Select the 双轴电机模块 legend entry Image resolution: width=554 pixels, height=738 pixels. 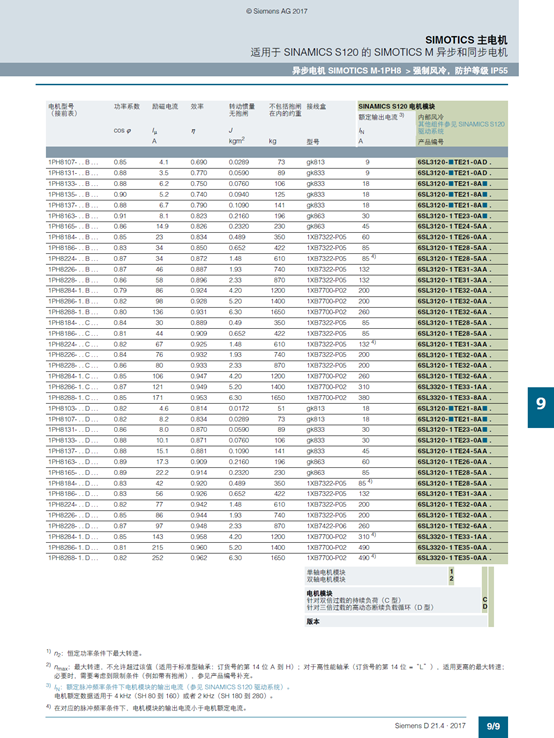pos(326,579)
